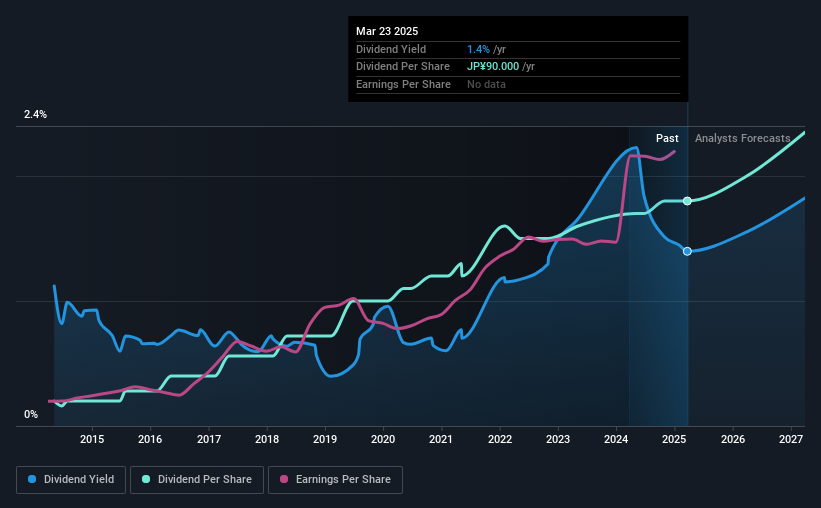Click the 'No data' earnings value
This screenshot has height=508, width=821.
pyautogui.click(x=486, y=84)
